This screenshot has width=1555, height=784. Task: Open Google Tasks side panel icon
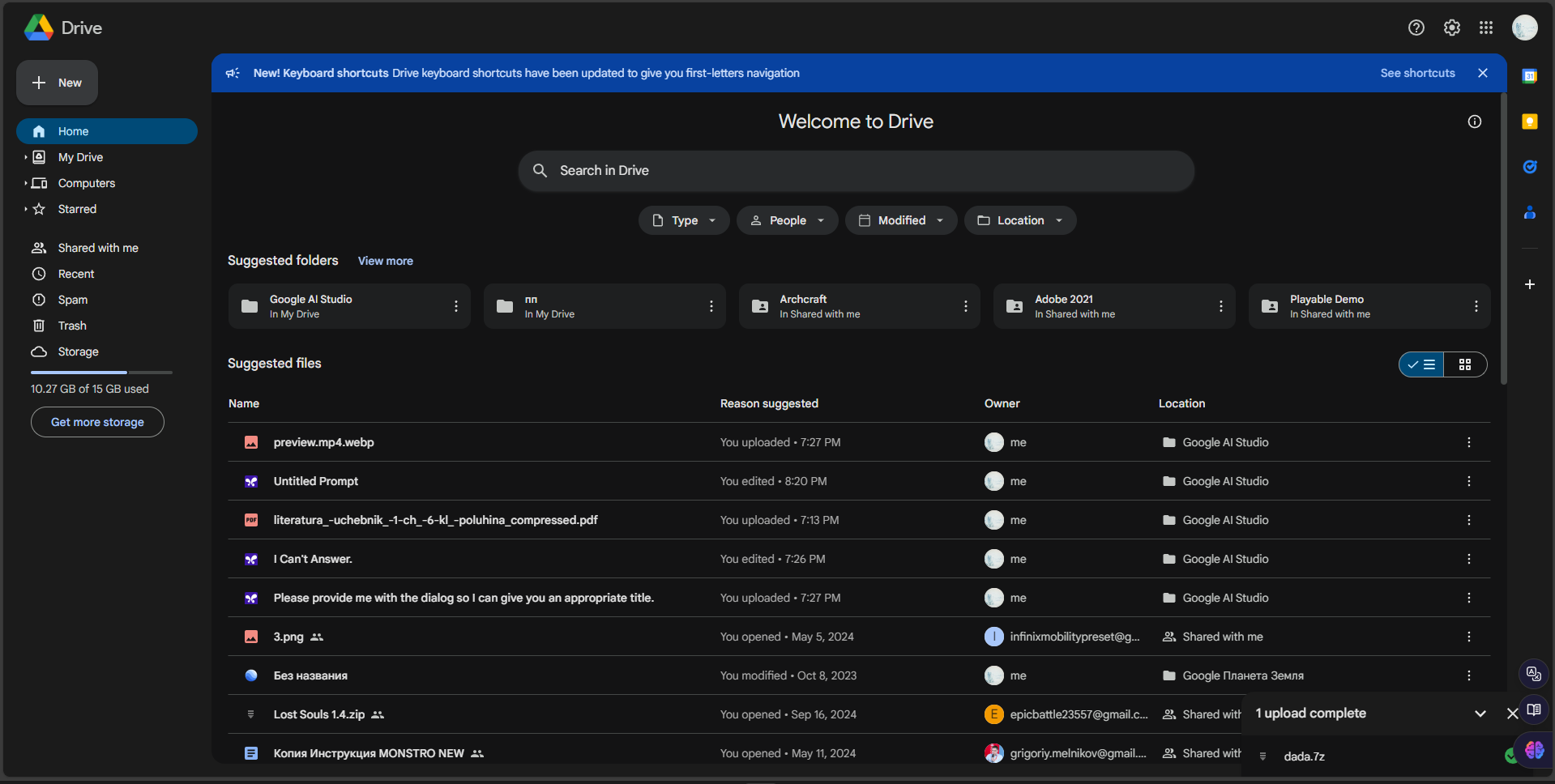click(1529, 167)
